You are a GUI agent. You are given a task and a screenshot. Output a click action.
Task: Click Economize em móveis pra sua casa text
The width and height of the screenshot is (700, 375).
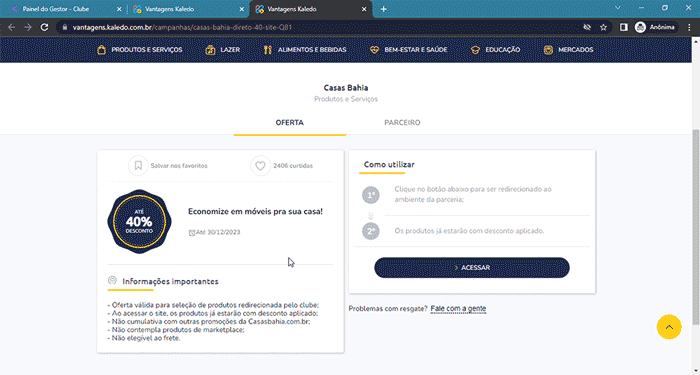(255, 212)
